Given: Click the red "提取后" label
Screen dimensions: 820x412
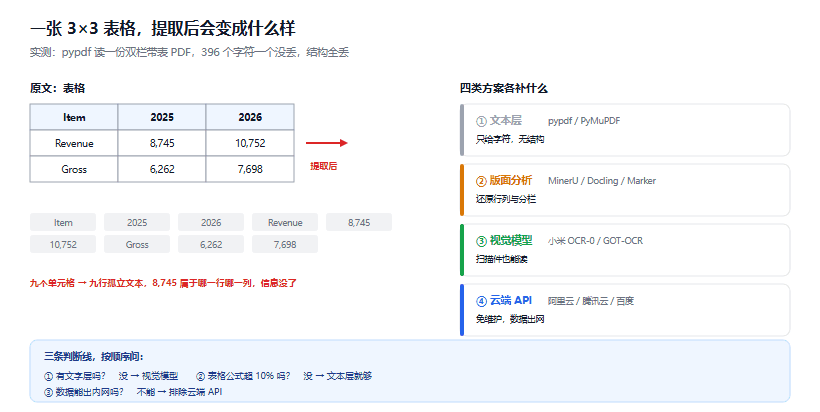Looking at the screenshot, I should pos(324,166).
